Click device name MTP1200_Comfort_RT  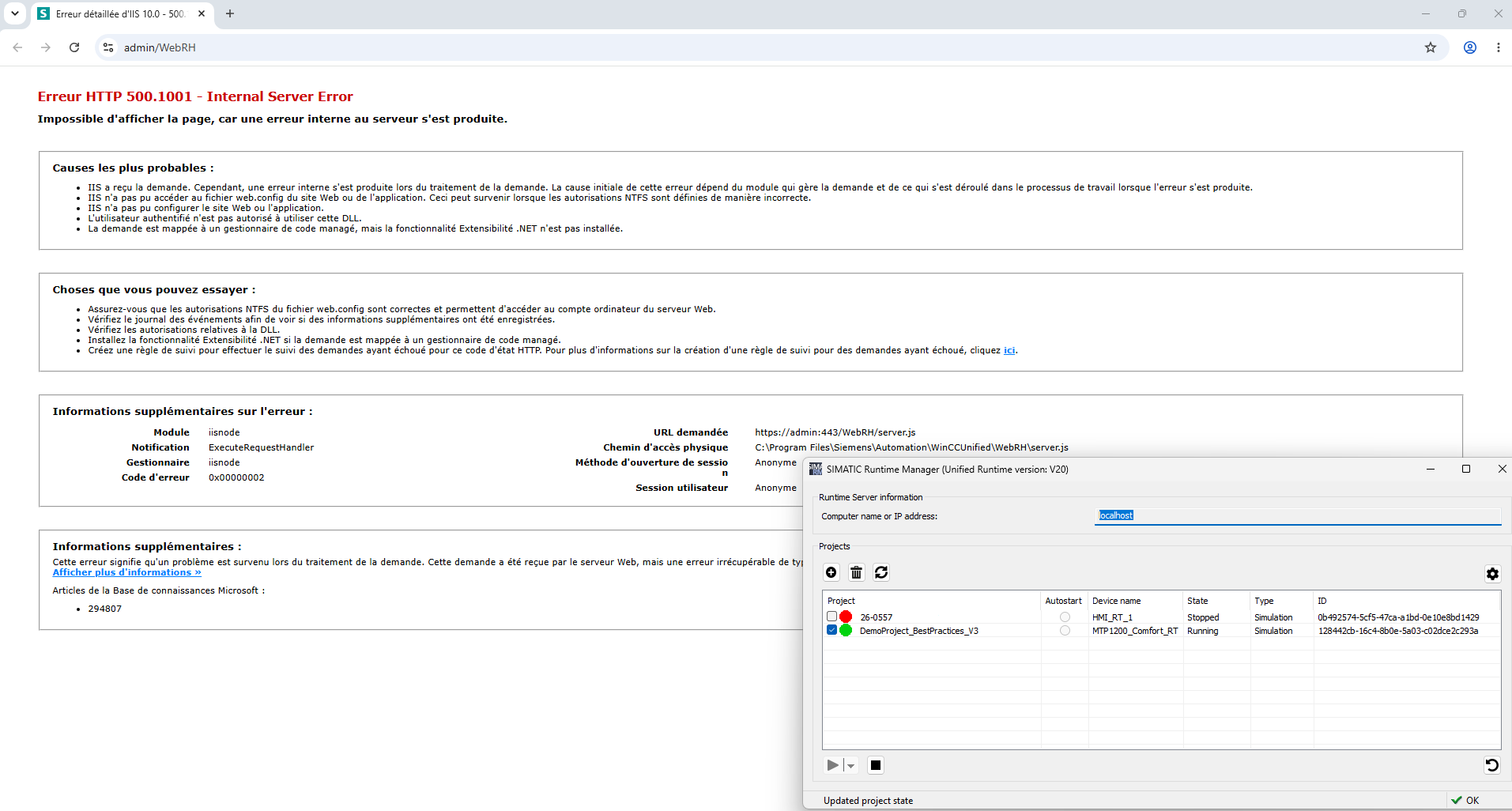[x=1135, y=631]
